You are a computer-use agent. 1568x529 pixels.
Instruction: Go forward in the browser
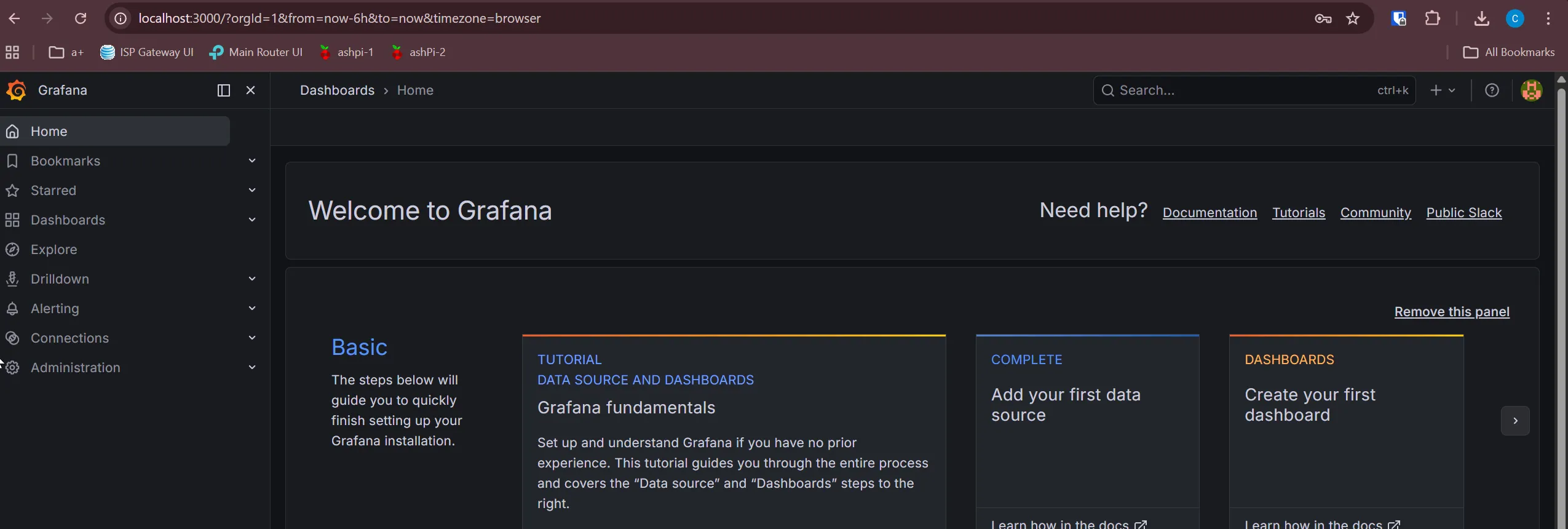pyautogui.click(x=47, y=18)
